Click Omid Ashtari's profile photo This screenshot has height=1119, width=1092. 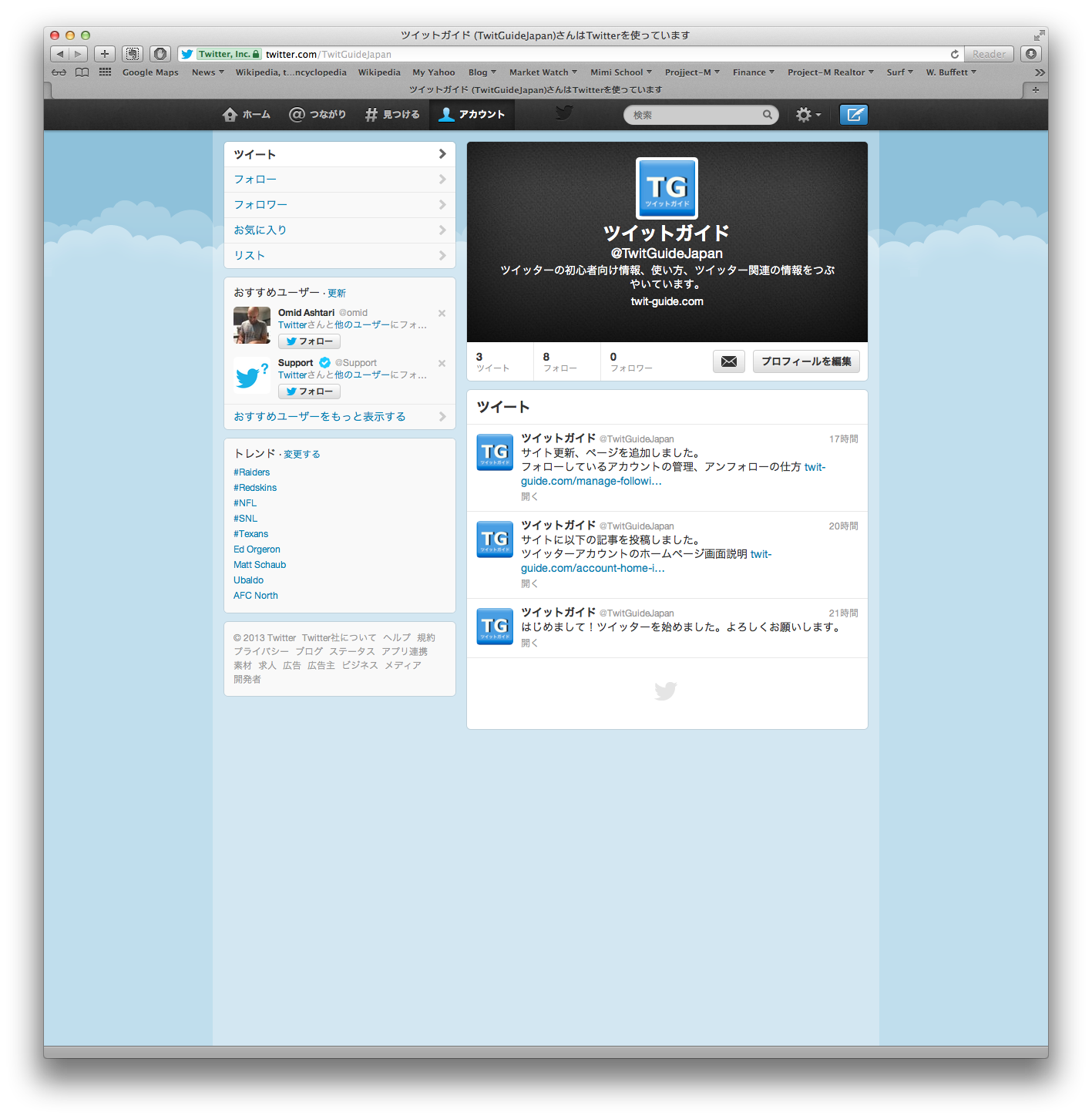(x=252, y=325)
